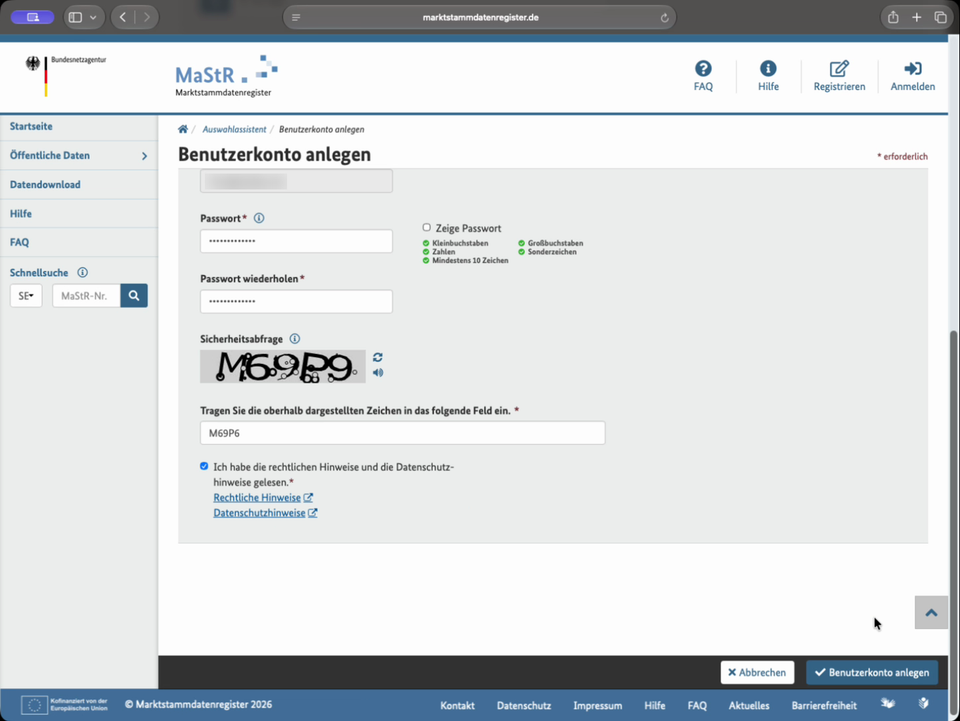The image size is (960, 721).
Task: Click the Schnellsuche magnifier search button
Action: pos(134,296)
